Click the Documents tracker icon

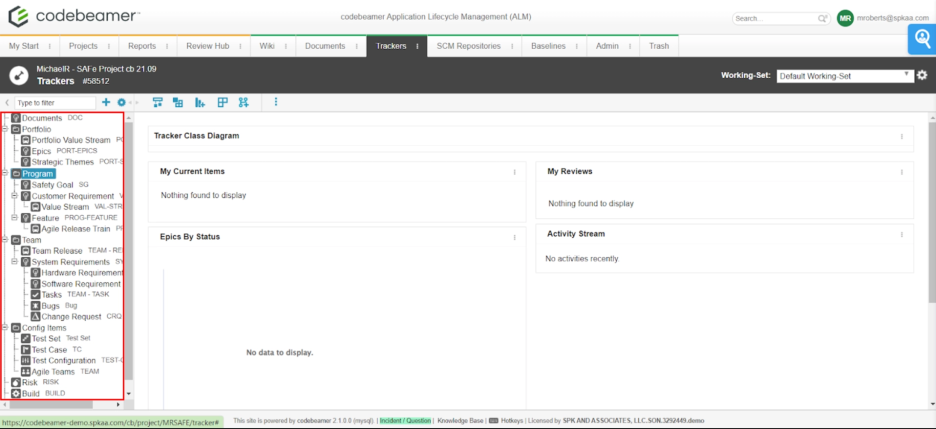pos(16,118)
